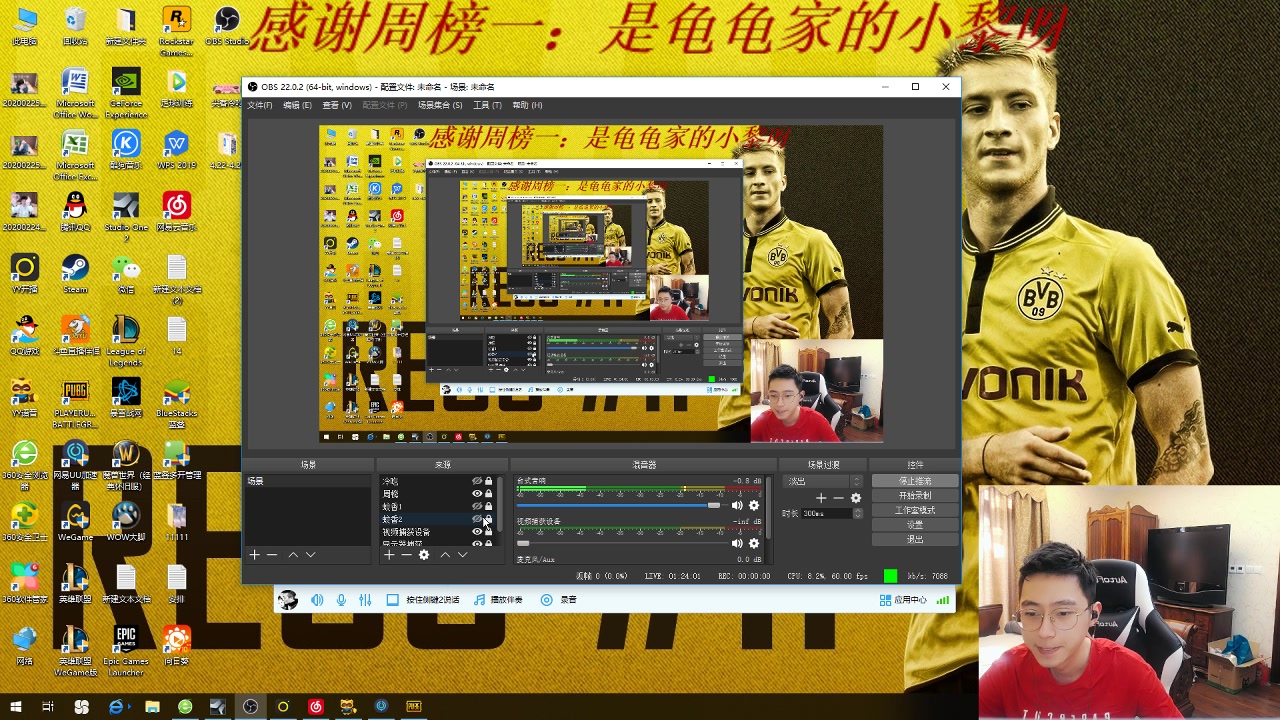Viewport: 1280px width, 720px height.
Task: Open transition properties gear
Action: click(x=855, y=498)
